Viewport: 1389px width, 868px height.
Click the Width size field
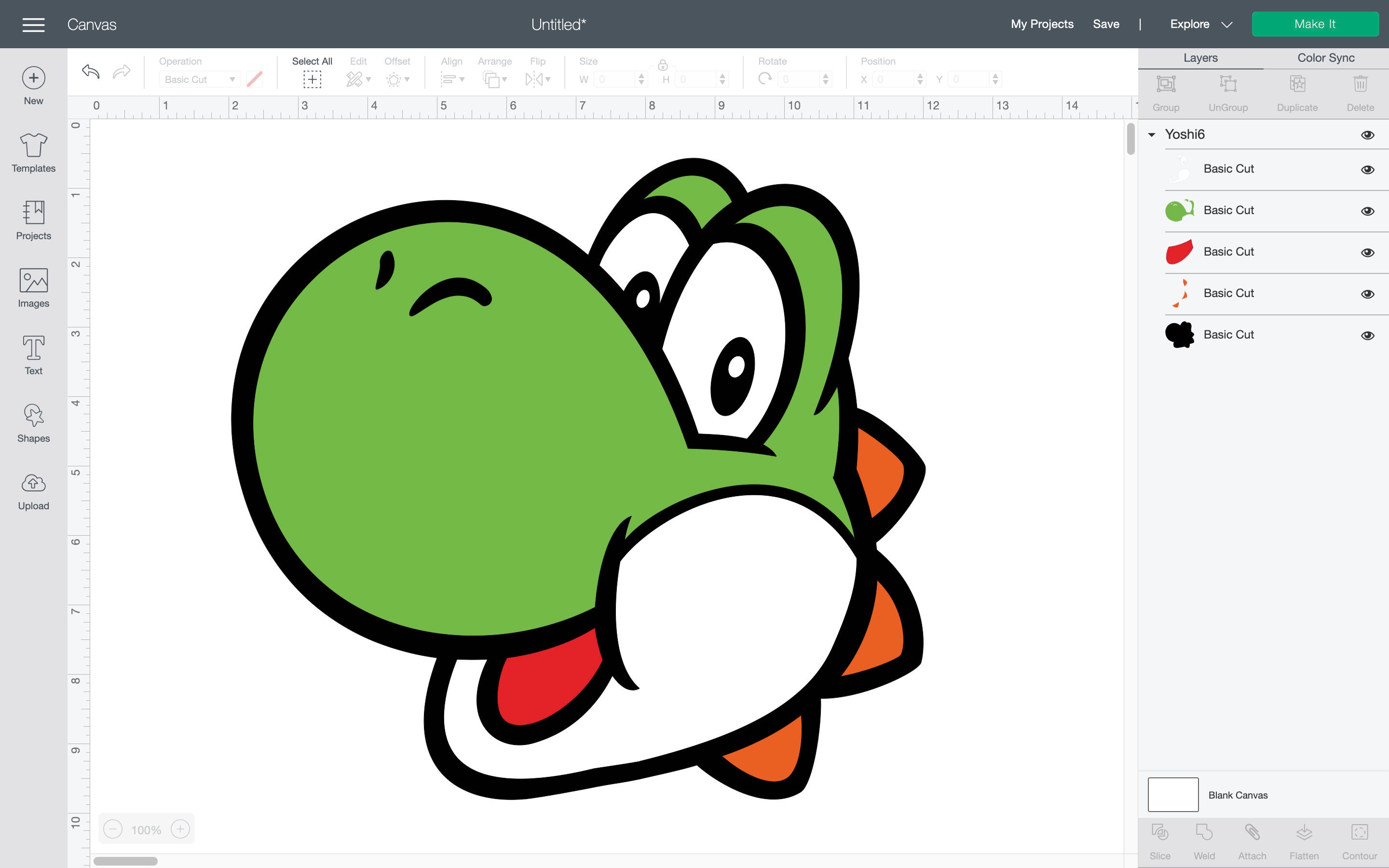pos(615,79)
